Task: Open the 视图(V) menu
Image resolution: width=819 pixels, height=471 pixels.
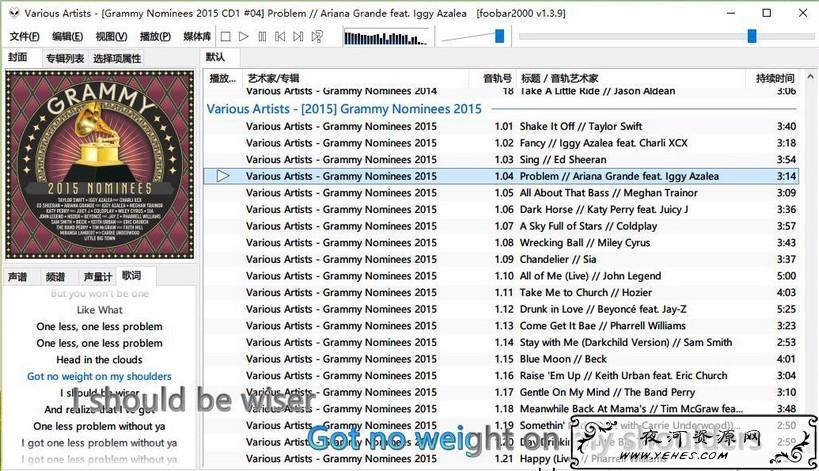Action: tap(111, 36)
